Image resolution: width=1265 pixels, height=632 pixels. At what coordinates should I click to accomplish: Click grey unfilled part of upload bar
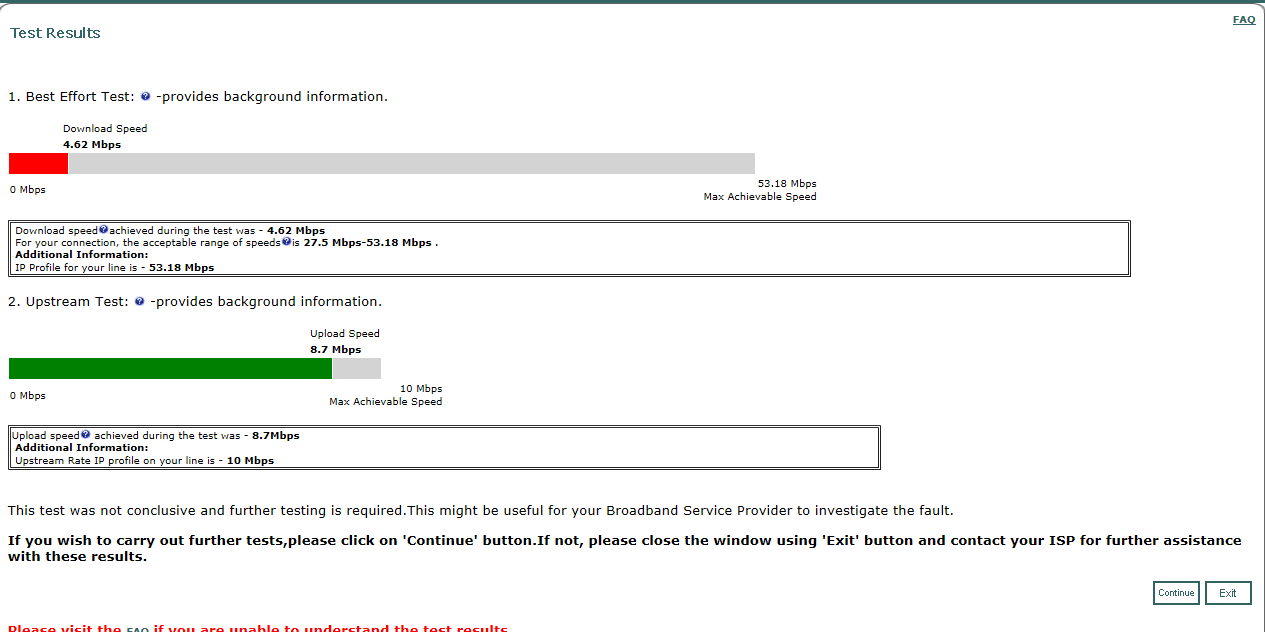(x=356, y=369)
